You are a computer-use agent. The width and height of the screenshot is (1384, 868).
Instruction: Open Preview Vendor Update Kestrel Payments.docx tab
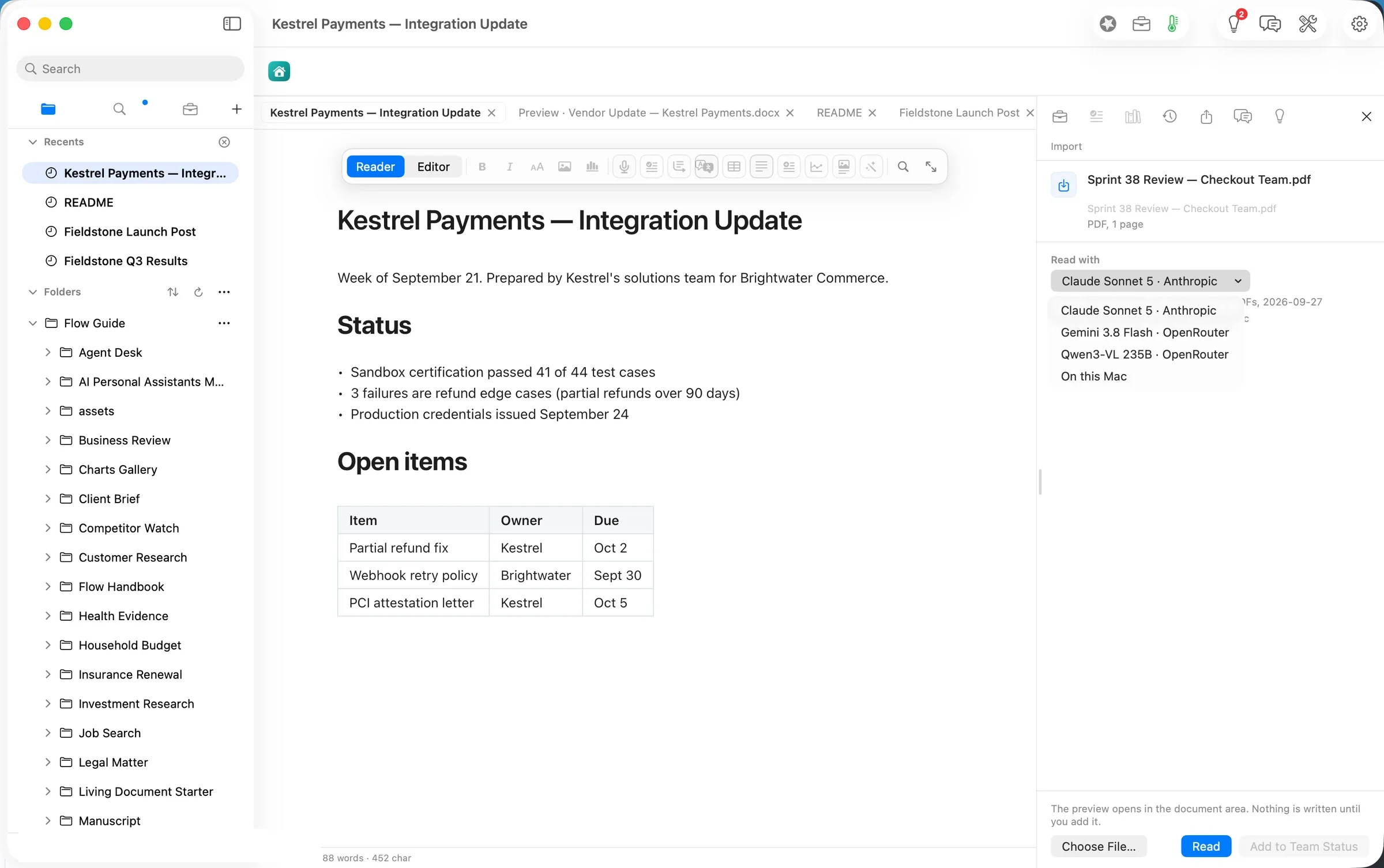click(x=649, y=113)
